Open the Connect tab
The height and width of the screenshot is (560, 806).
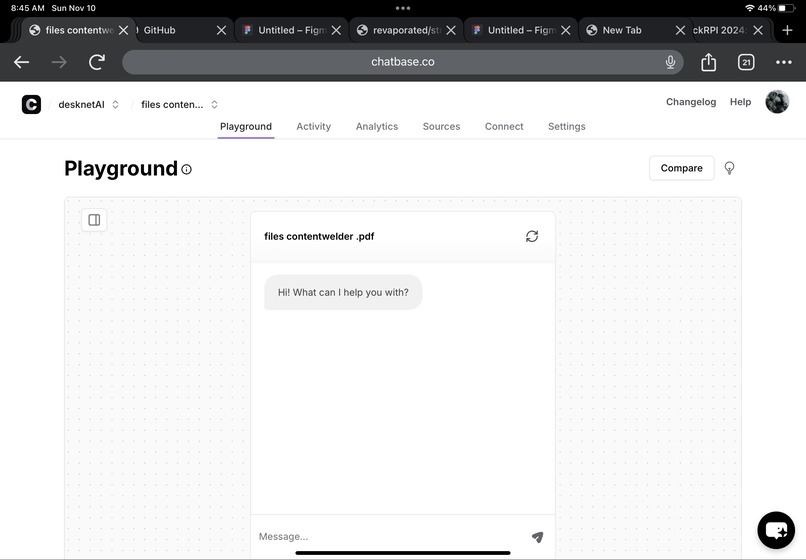[x=504, y=127]
